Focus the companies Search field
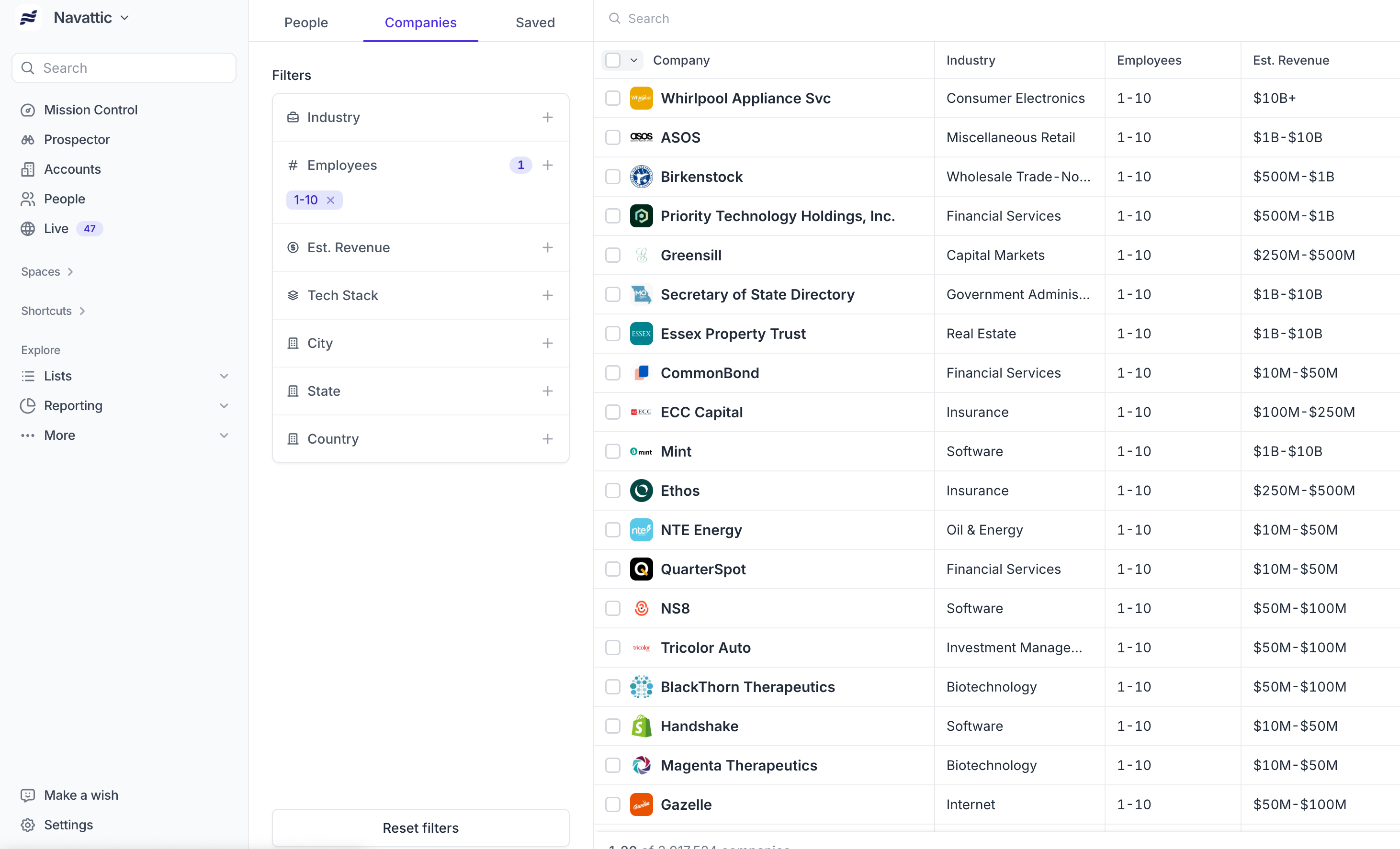The image size is (1400, 849). point(648,19)
